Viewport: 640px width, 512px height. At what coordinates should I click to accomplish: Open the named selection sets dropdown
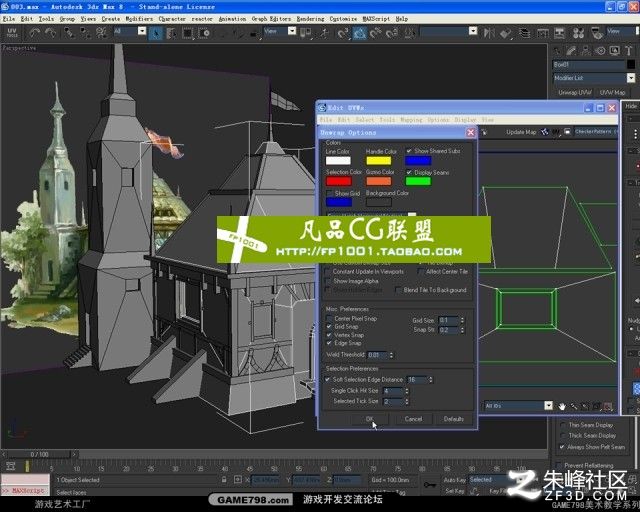point(473,31)
